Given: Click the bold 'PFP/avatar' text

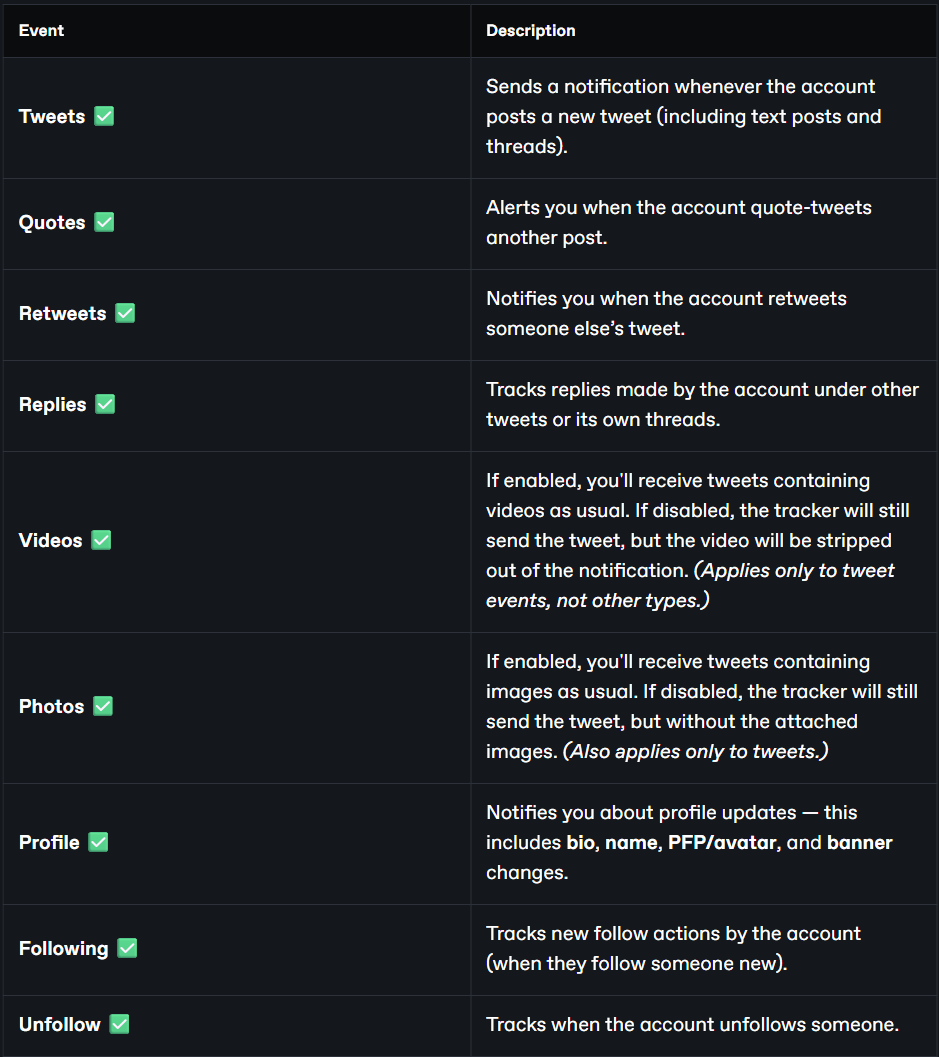Looking at the screenshot, I should pyautogui.click(x=722, y=843).
